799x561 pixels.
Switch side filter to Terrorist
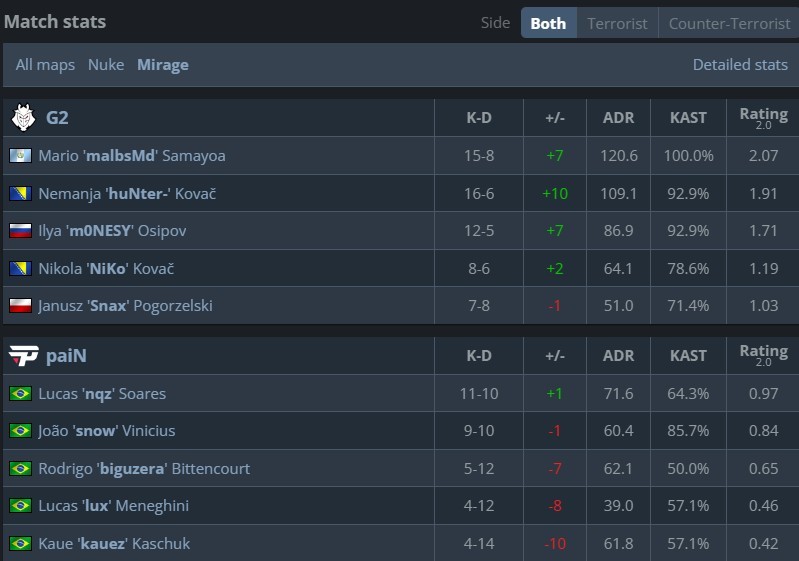pyautogui.click(x=617, y=23)
